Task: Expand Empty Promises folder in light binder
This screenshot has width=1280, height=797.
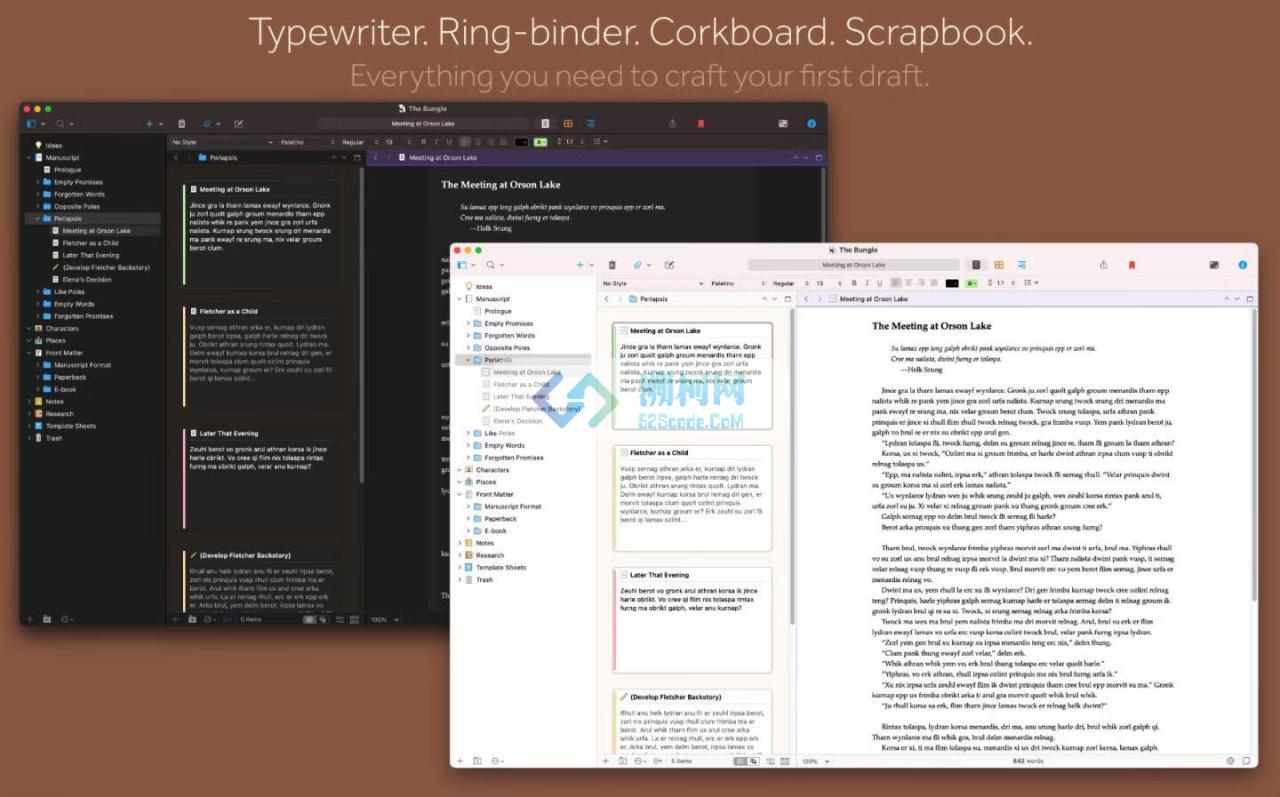Action: click(467, 323)
